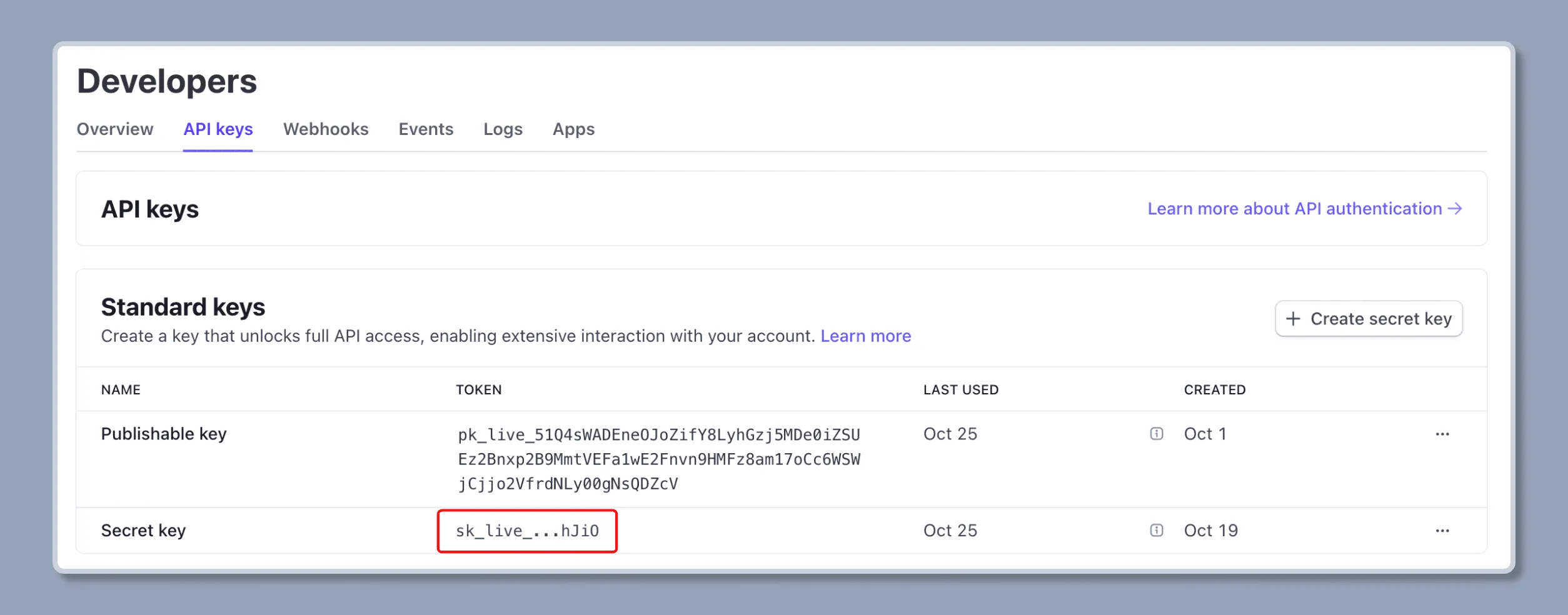Screen dimensions: 1568x615
Task: Follow Learn more link under Standard keys
Action: tap(865, 336)
